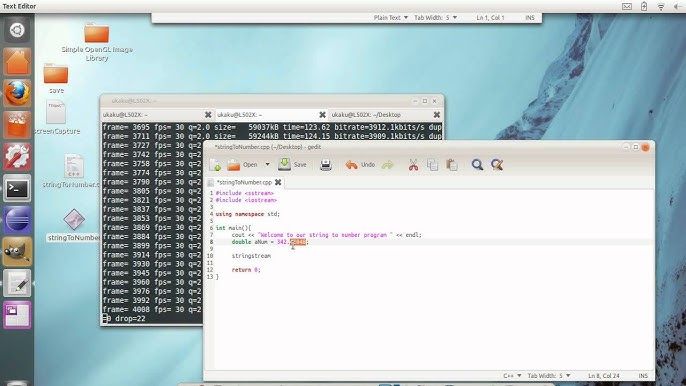Image resolution: width=686 pixels, height=386 pixels.
Task: Click the Save button
Action: (293, 165)
